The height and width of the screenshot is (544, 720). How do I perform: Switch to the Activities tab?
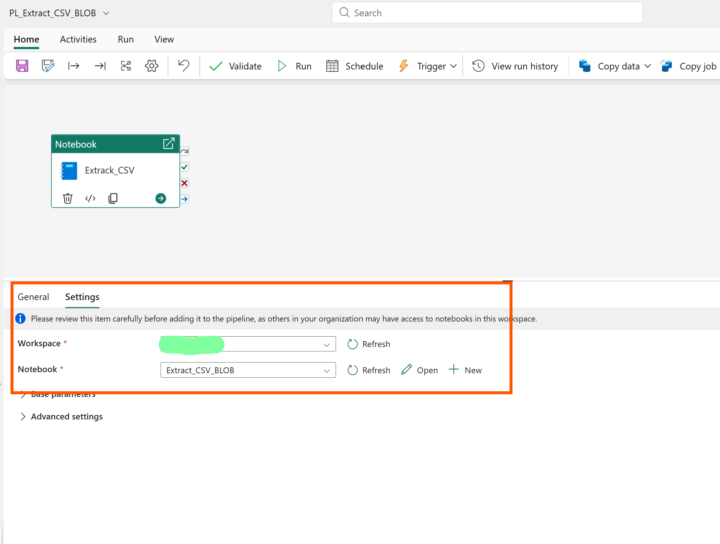78,39
